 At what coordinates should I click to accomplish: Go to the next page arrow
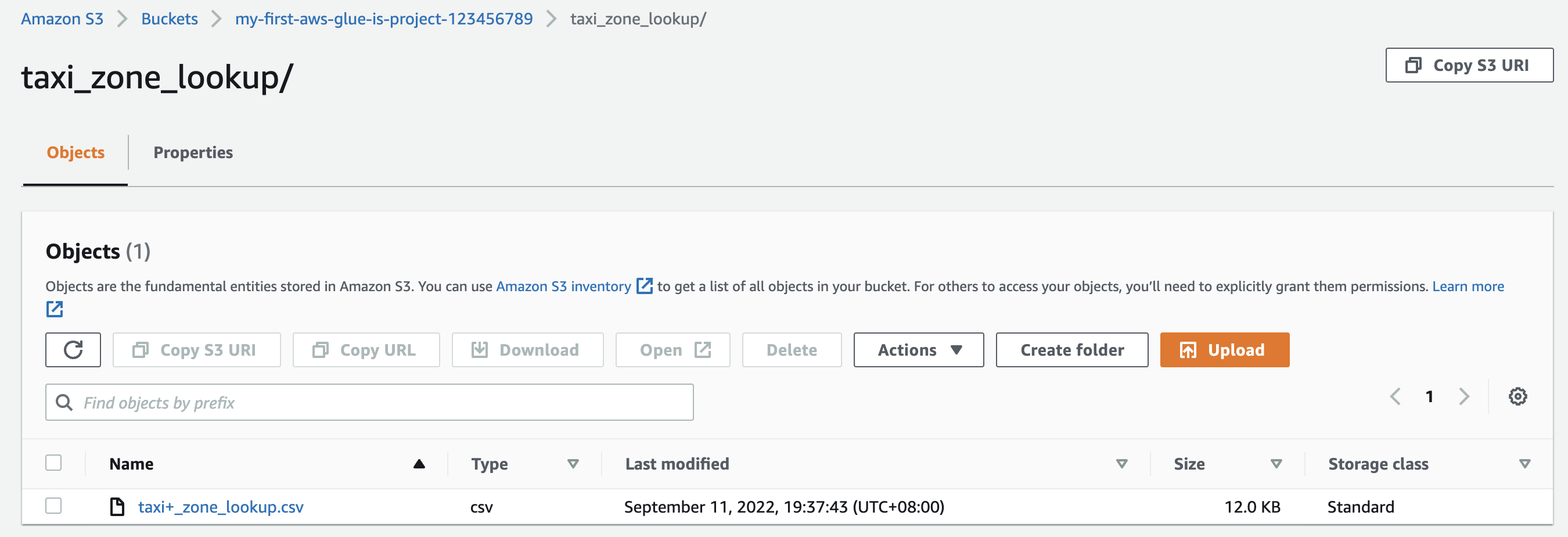click(x=1464, y=396)
